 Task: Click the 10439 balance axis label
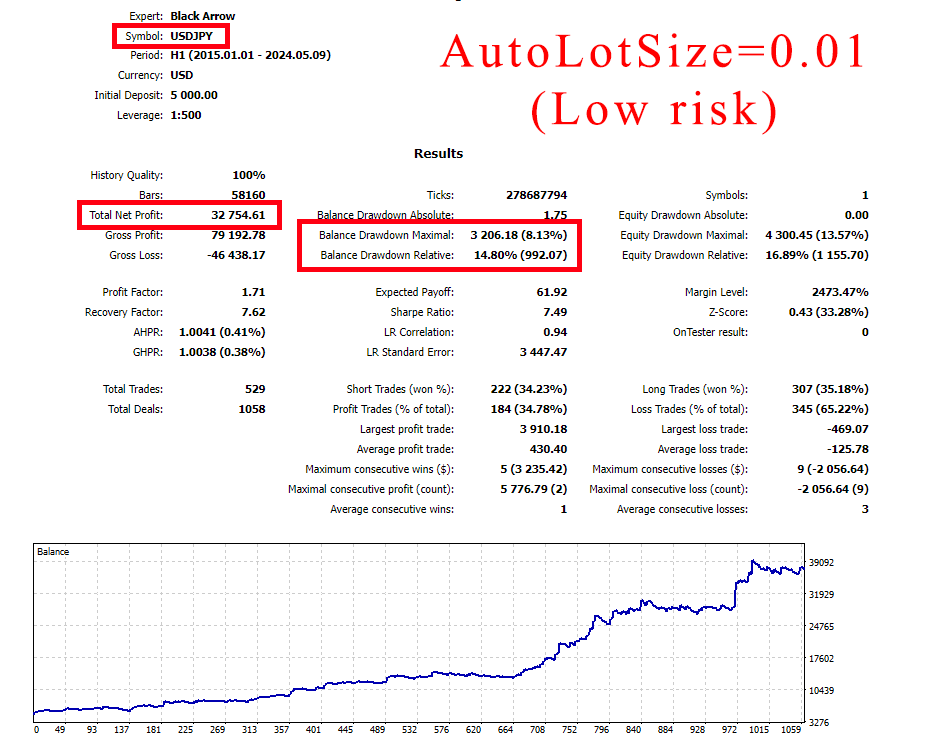point(821,690)
